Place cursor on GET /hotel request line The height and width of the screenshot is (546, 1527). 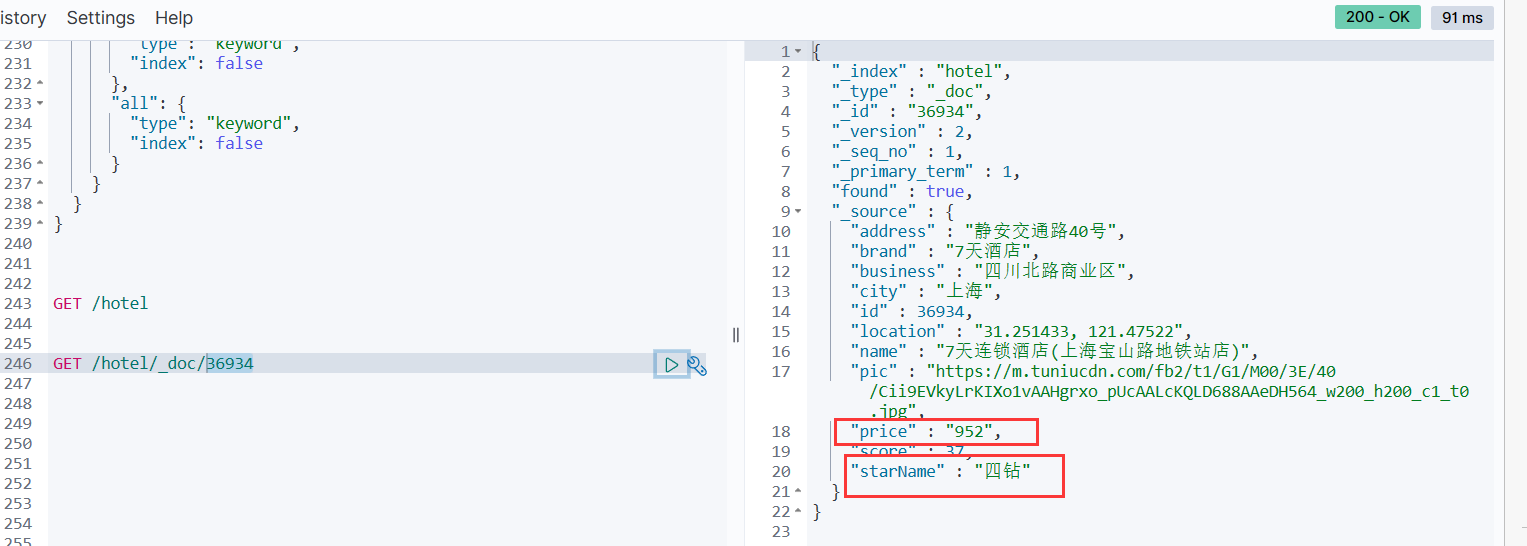[x=100, y=303]
